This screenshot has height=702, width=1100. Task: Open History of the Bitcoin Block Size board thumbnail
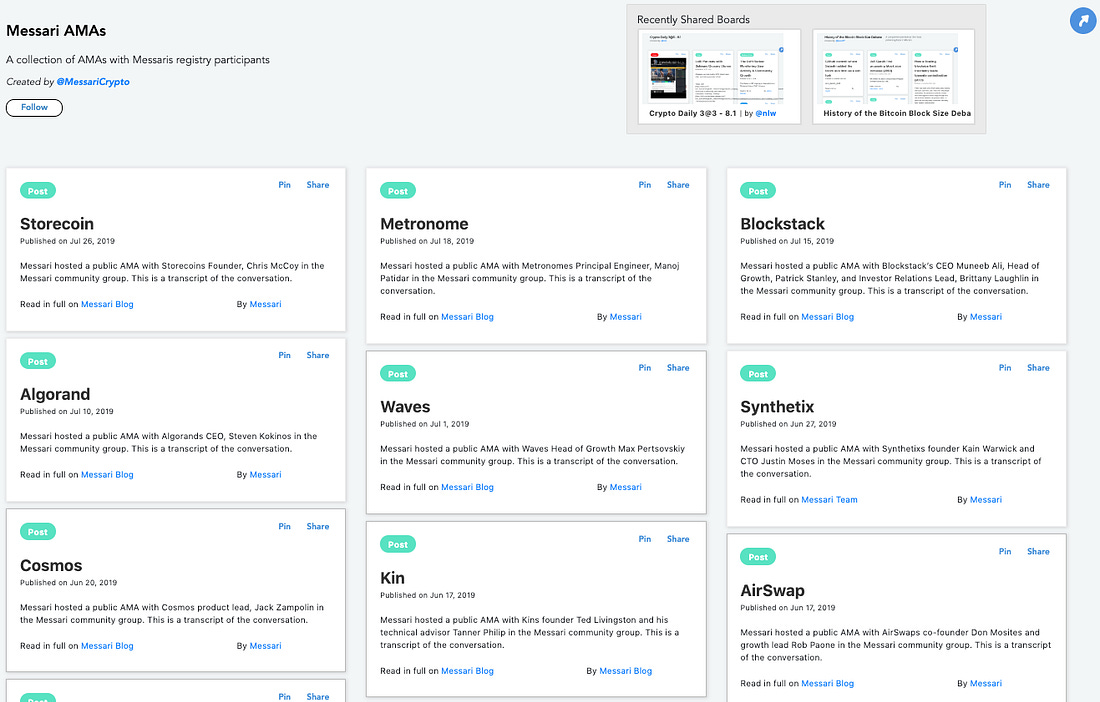(893, 76)
